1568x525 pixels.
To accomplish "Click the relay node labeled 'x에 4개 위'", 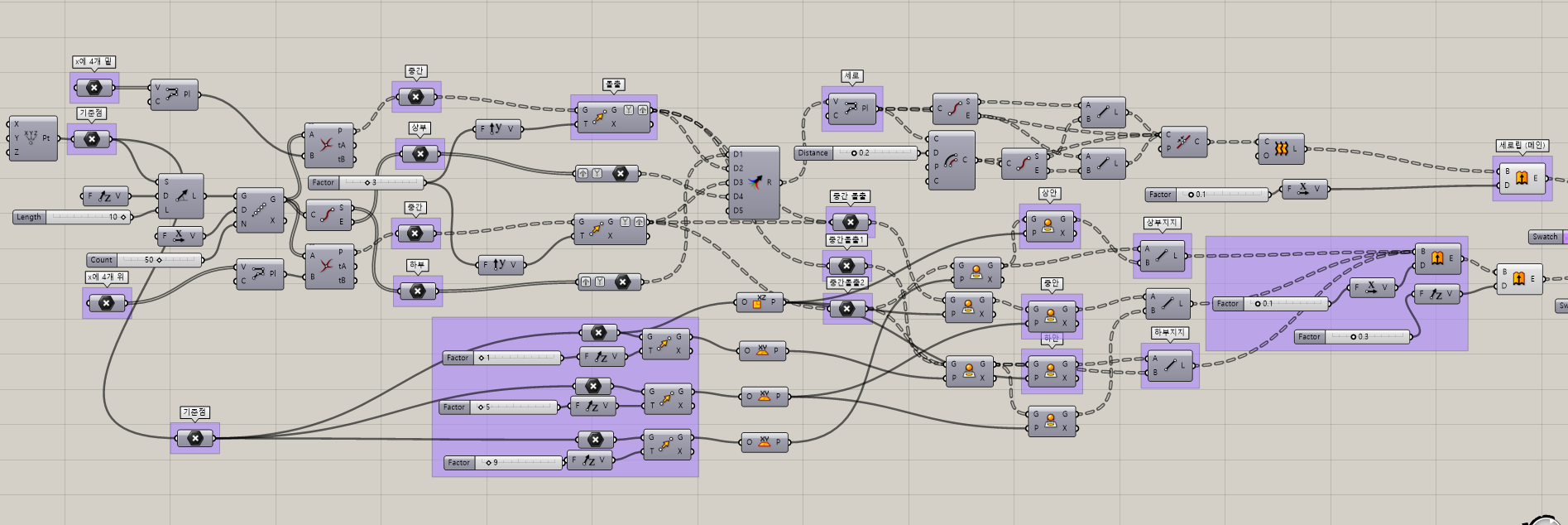I will pos(106,303).
